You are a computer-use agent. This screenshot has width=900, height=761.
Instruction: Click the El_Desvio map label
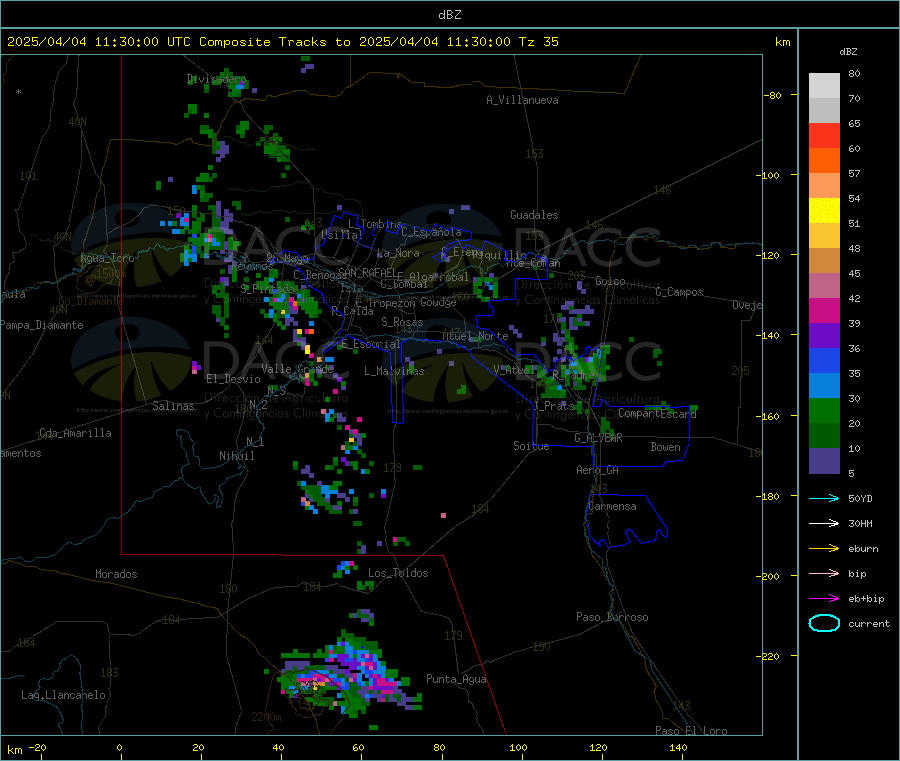pyautogui.click(x=233, y=379)
